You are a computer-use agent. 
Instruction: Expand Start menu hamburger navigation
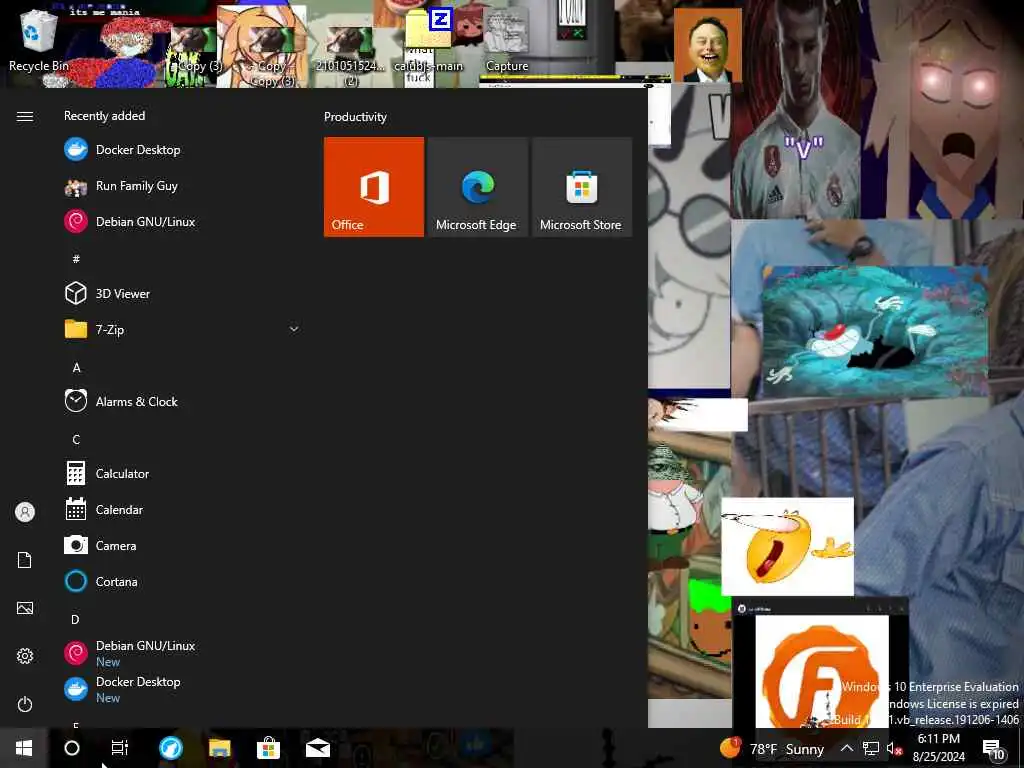coord(25,116)
